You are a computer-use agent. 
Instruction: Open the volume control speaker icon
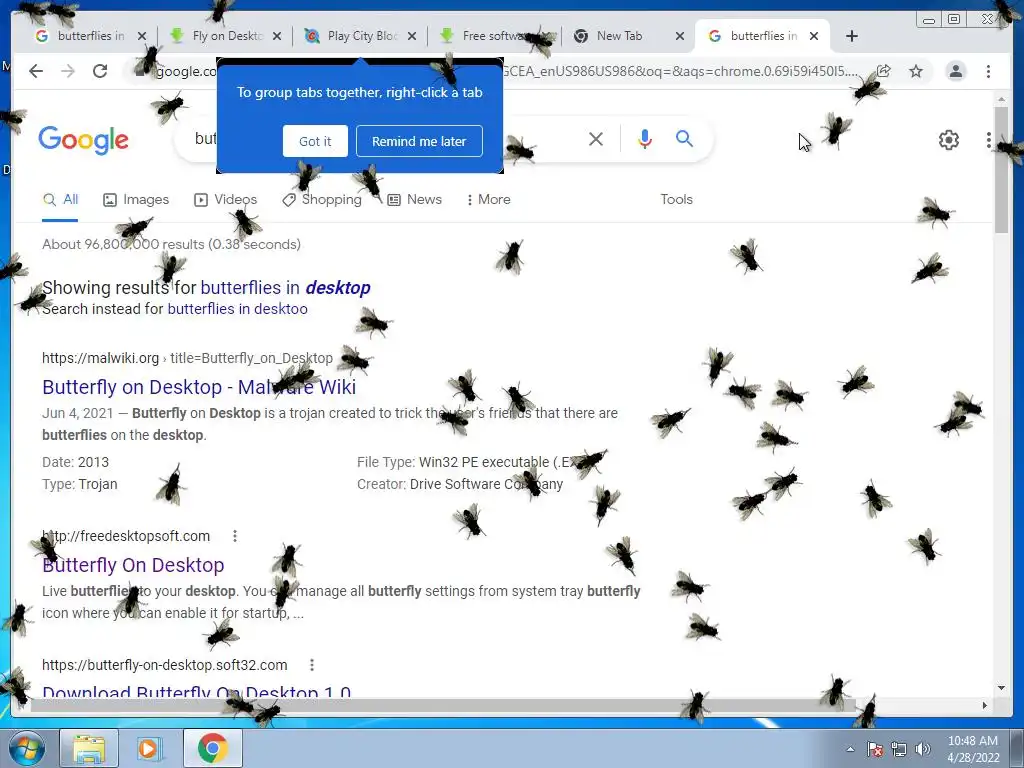pyautogui.click(x=922, y=749)
